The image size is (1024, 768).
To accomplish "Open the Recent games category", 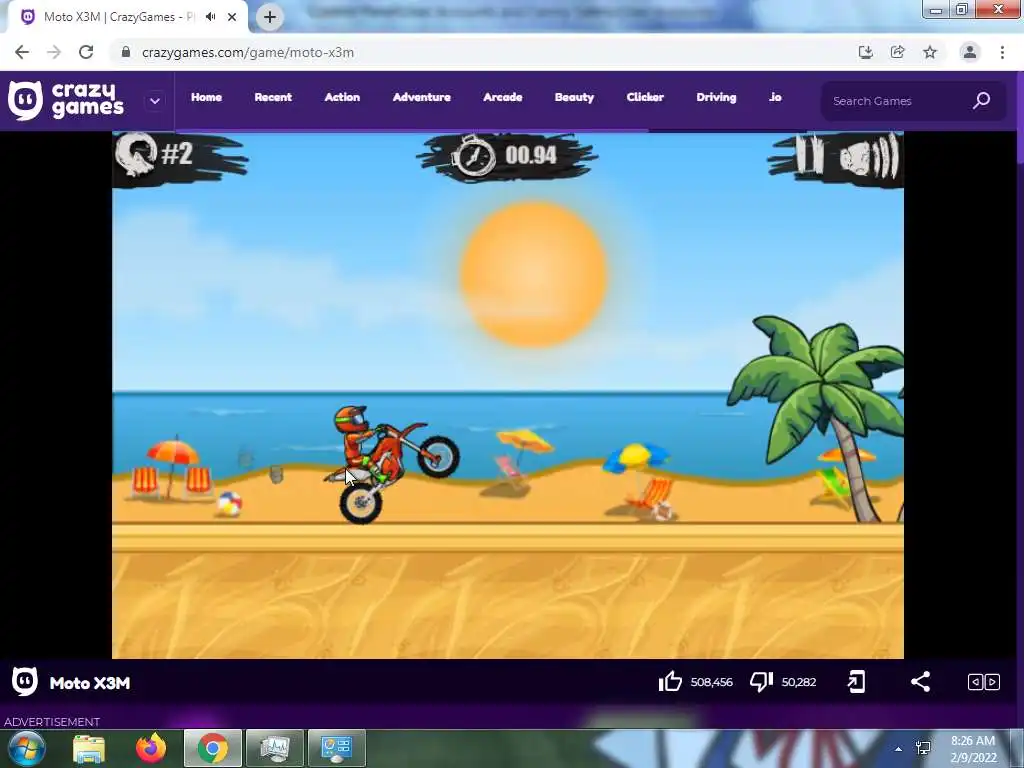I will [x=273, y=97].
